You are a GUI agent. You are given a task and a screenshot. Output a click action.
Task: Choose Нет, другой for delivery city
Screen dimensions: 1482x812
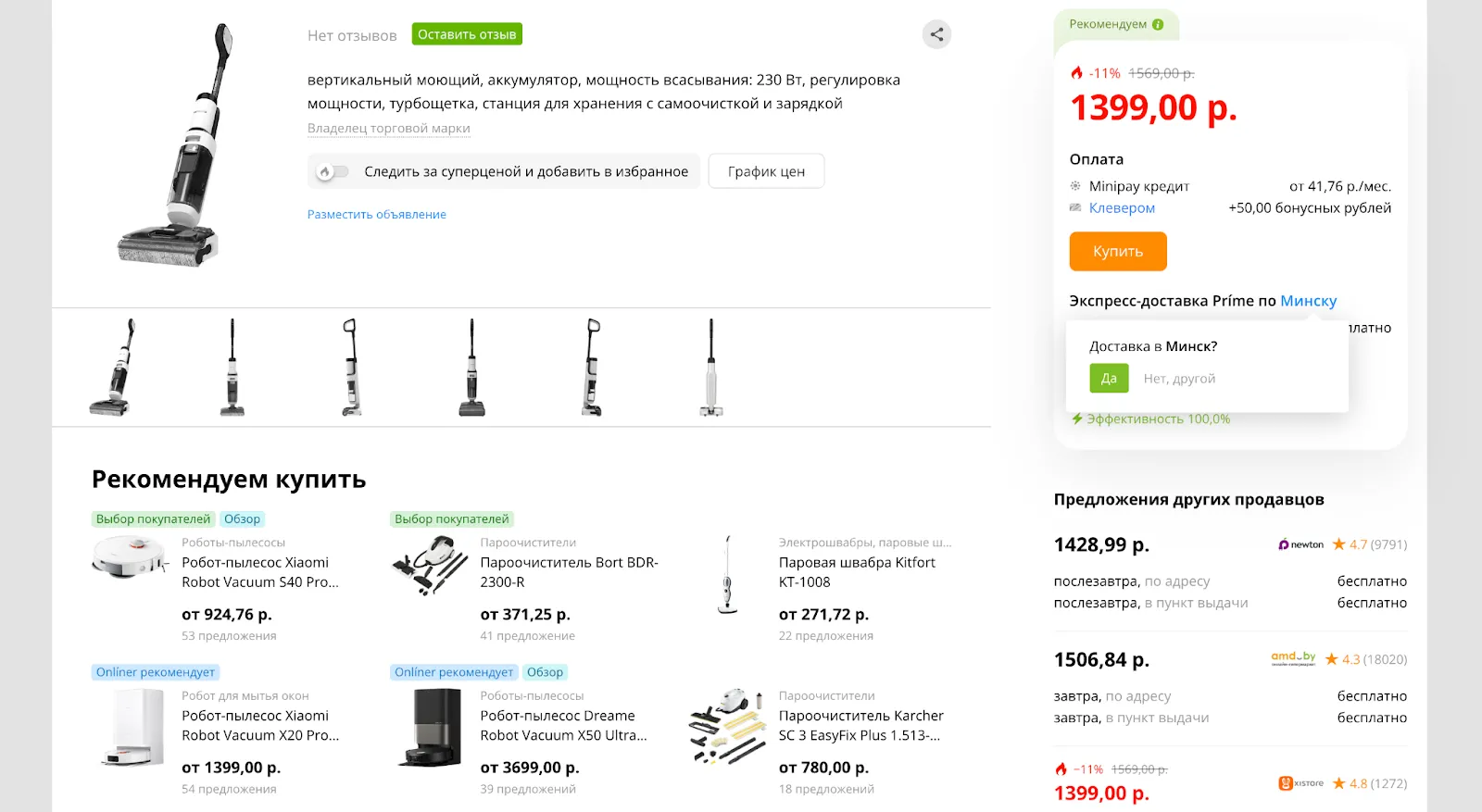(x=1179, y=379)
